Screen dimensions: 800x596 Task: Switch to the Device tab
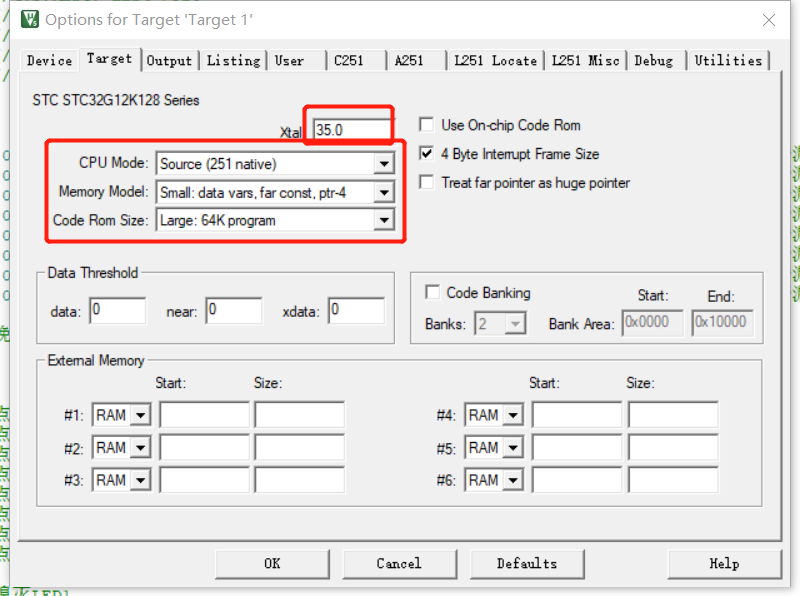pyautogui.click(x=49, y=61)
